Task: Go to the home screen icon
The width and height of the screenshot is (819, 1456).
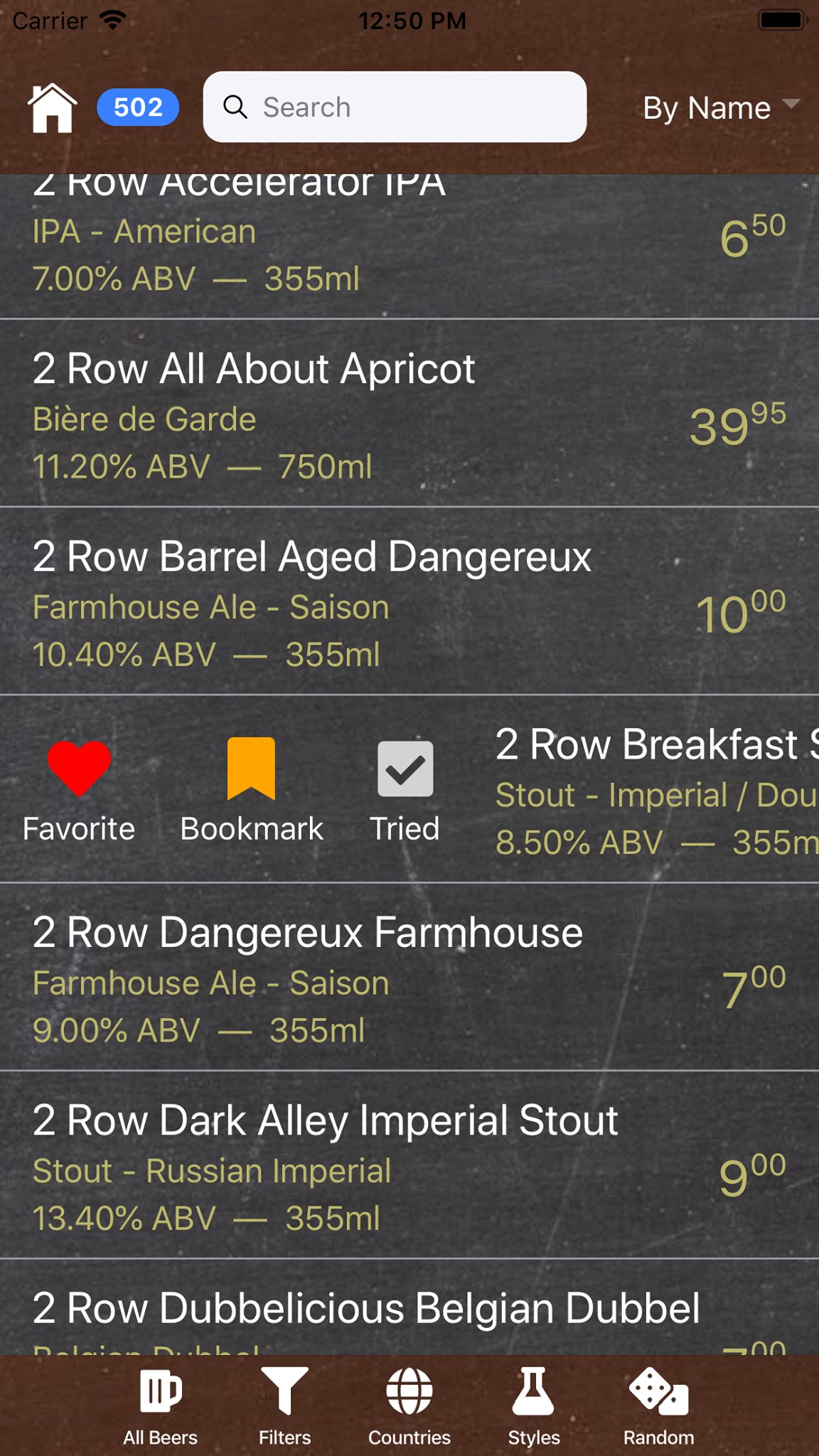Action: (52, 107)
